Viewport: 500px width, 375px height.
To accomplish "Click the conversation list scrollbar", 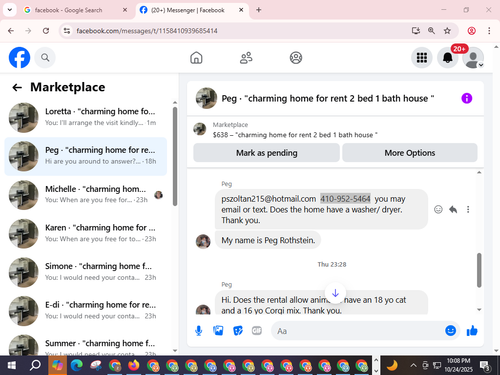I will coord(175,156).
